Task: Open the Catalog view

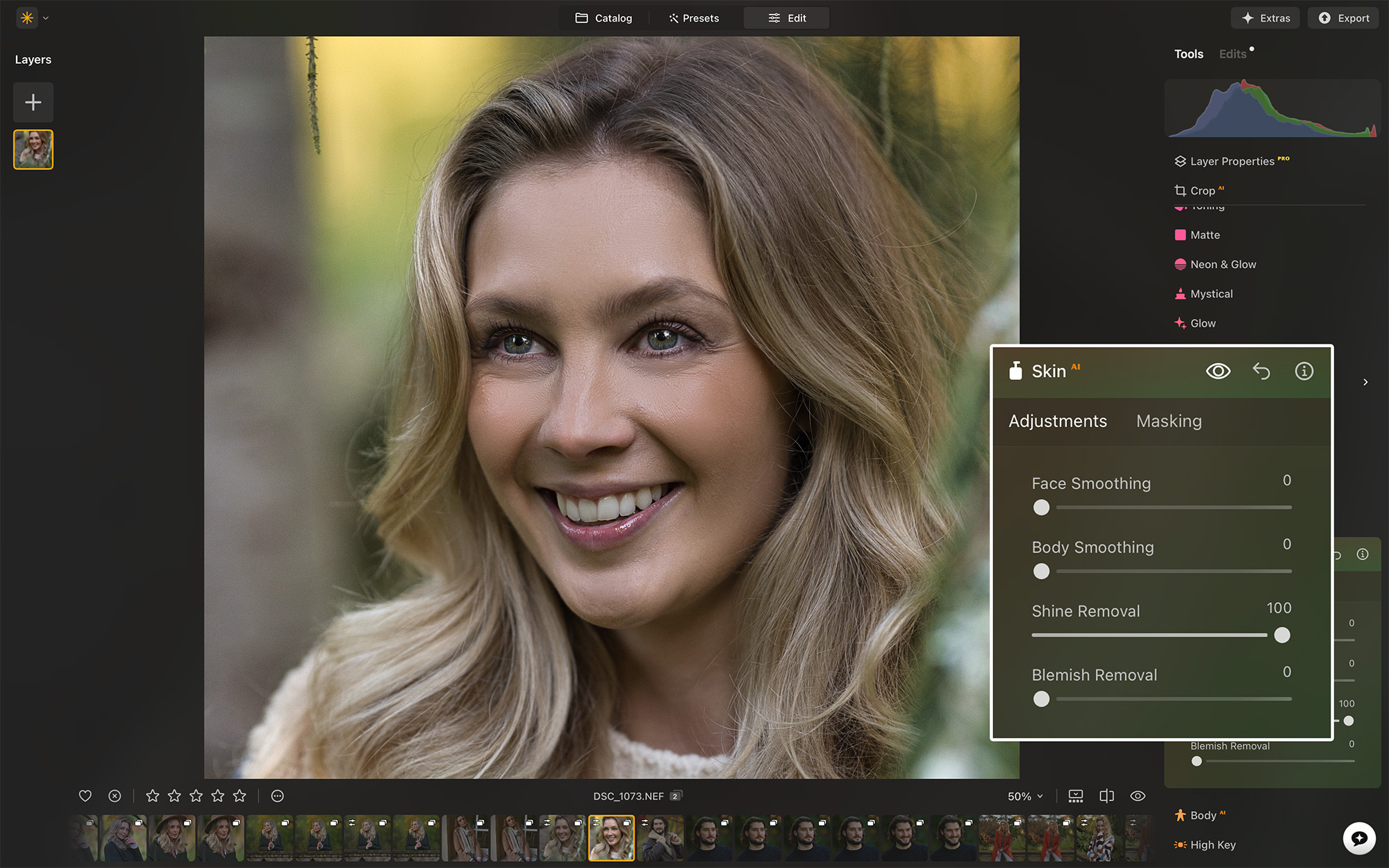Action: 602,18
